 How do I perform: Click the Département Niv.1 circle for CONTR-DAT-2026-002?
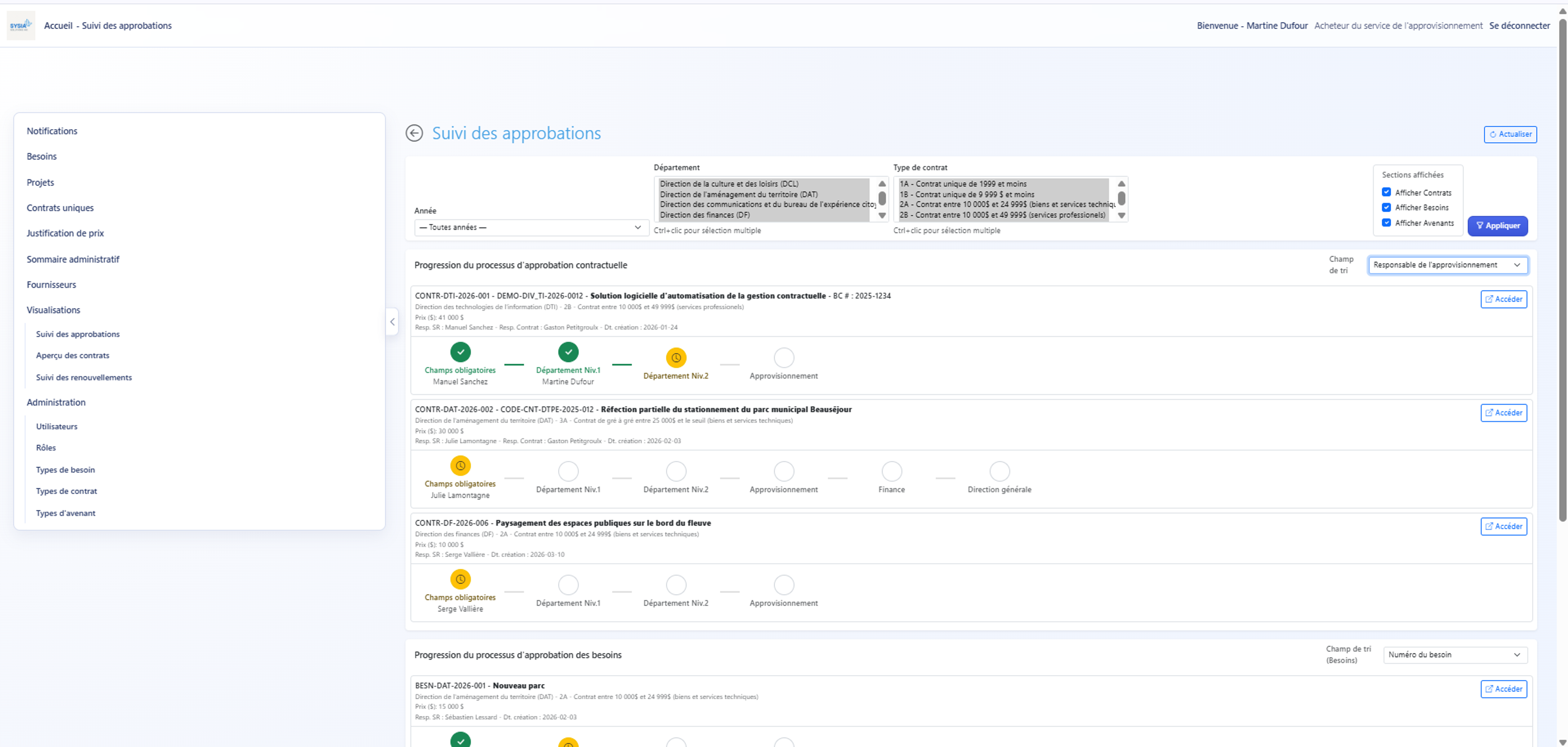click(x=568, y=471)
